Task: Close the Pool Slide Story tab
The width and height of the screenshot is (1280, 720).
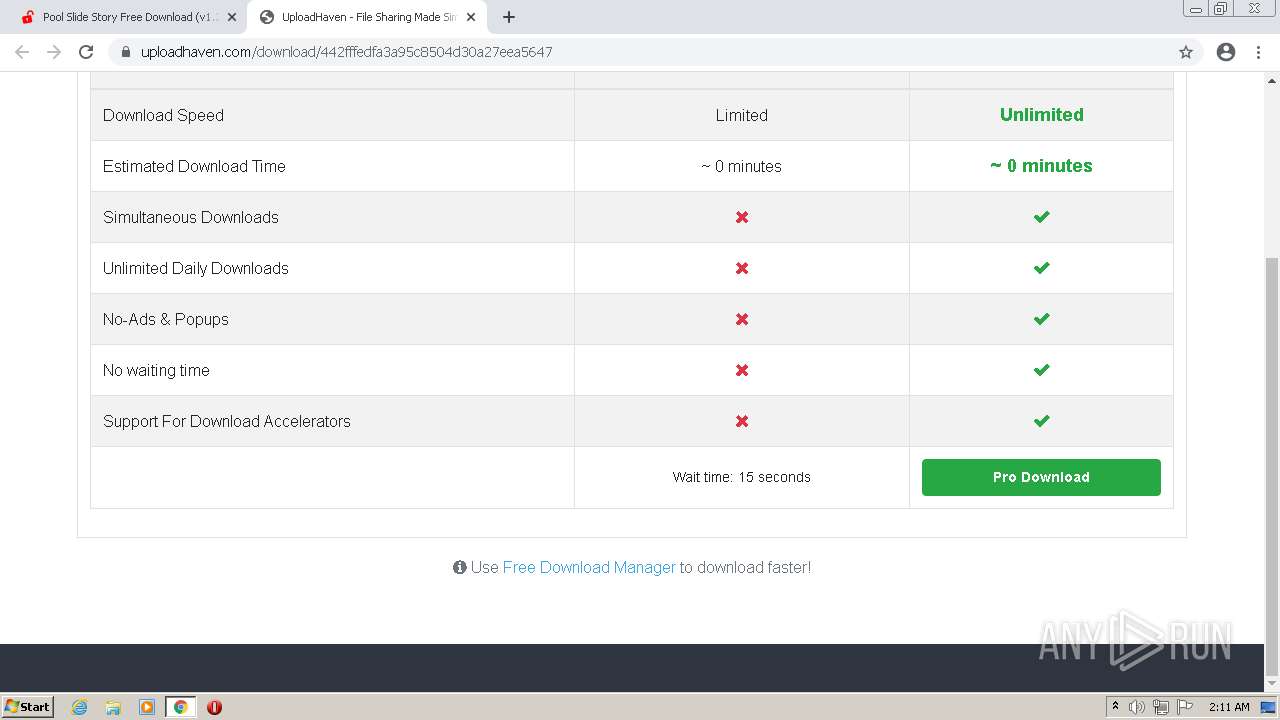Action: 231,17
